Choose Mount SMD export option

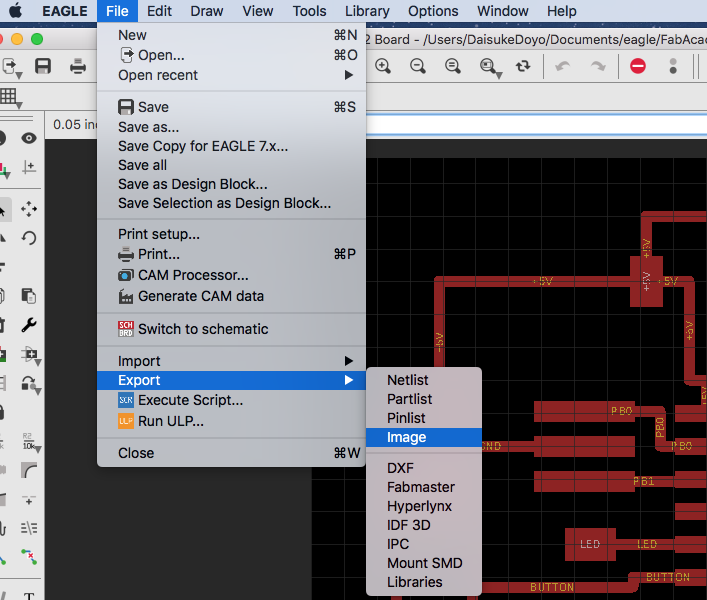[424, 563]
